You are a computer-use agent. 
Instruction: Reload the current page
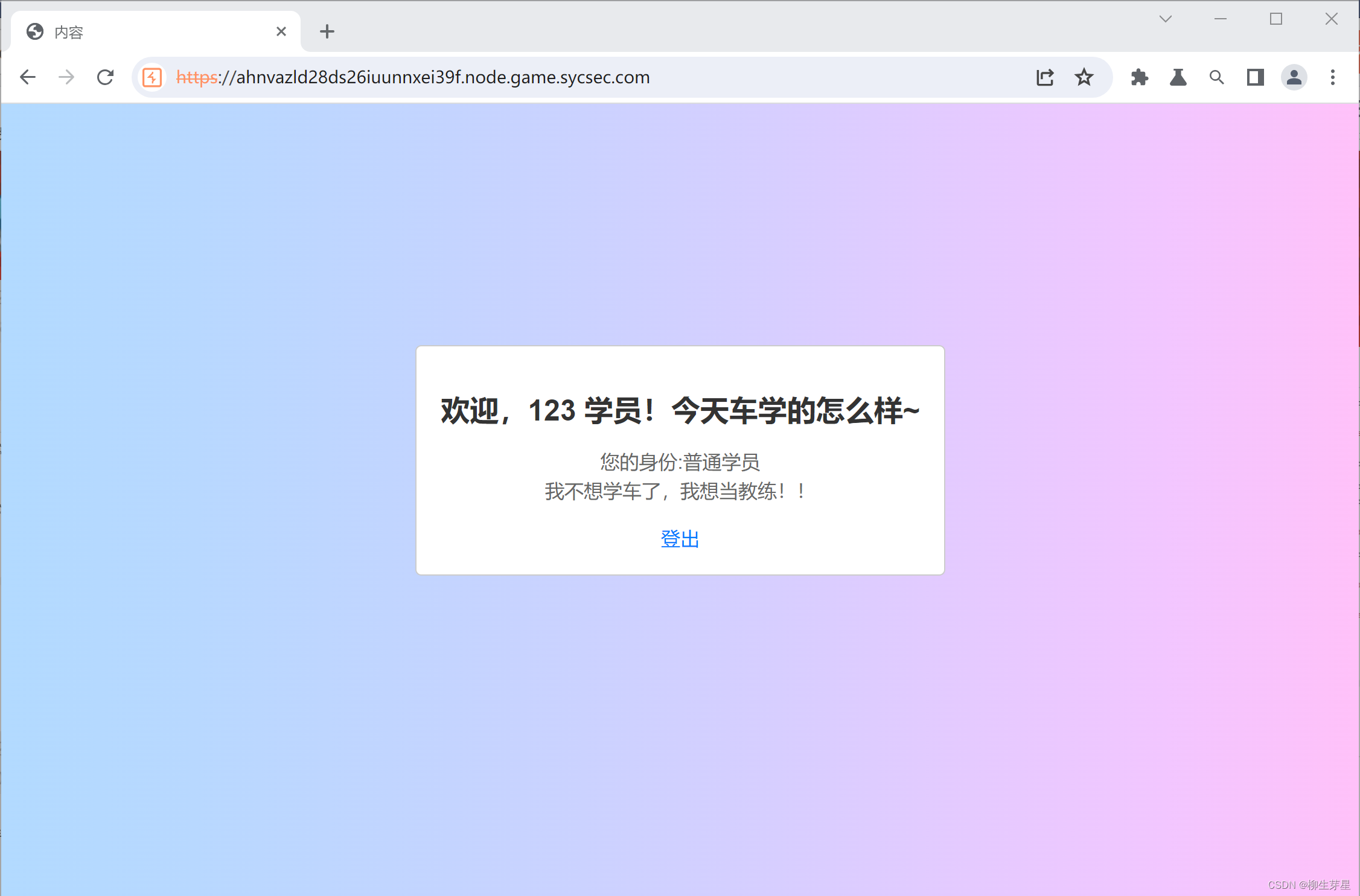[x=106, y=77]
